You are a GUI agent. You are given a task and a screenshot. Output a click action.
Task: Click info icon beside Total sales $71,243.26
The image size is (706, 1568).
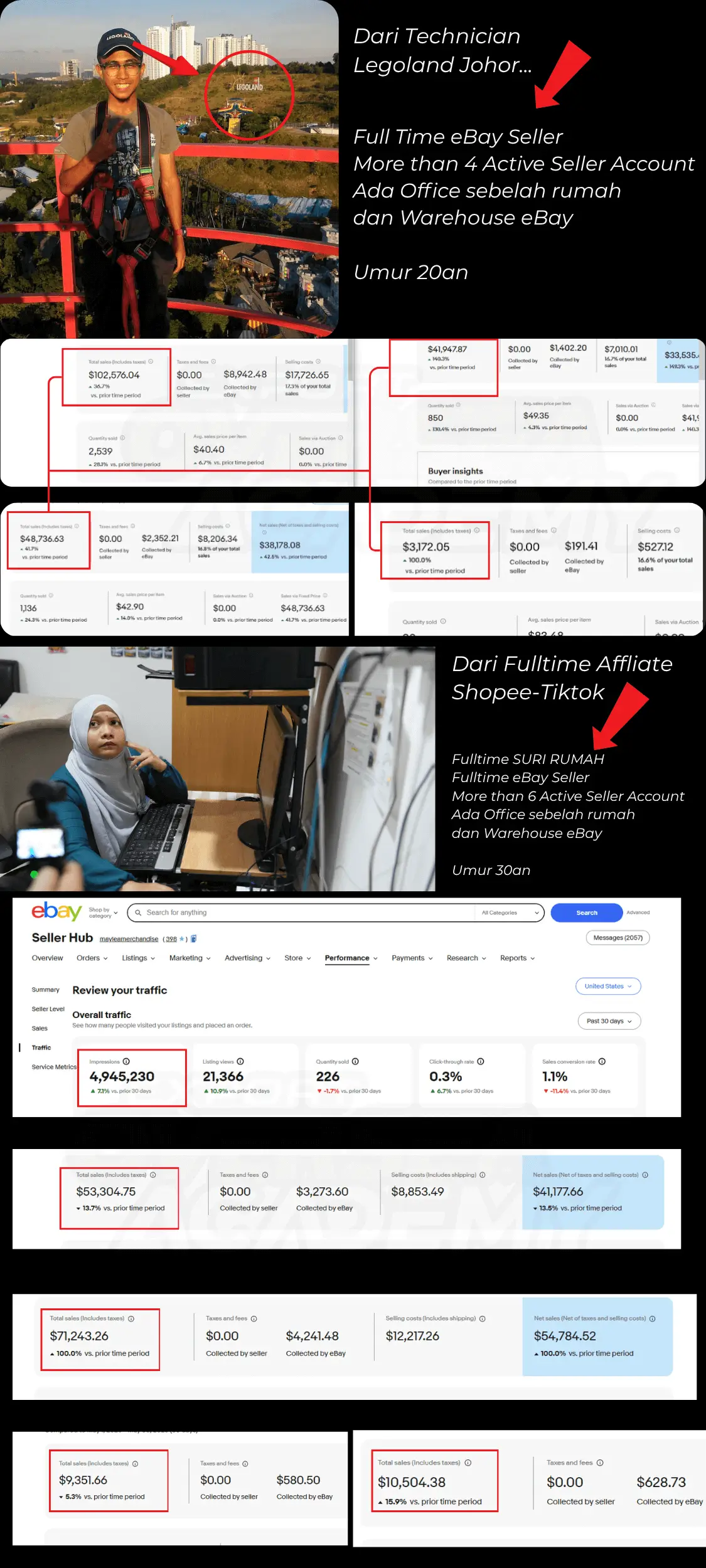[x=131, y=1318]
